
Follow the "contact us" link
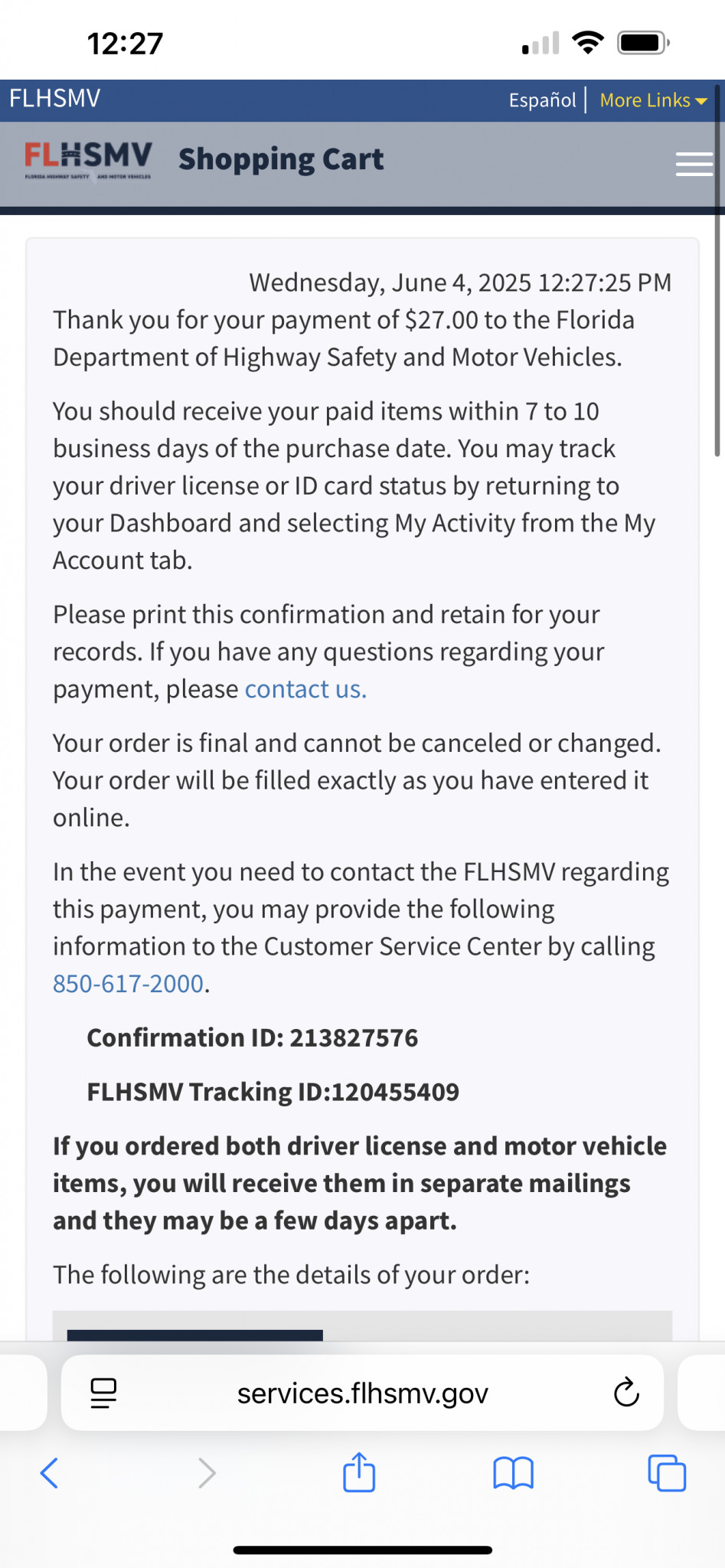tap(305, 689)
